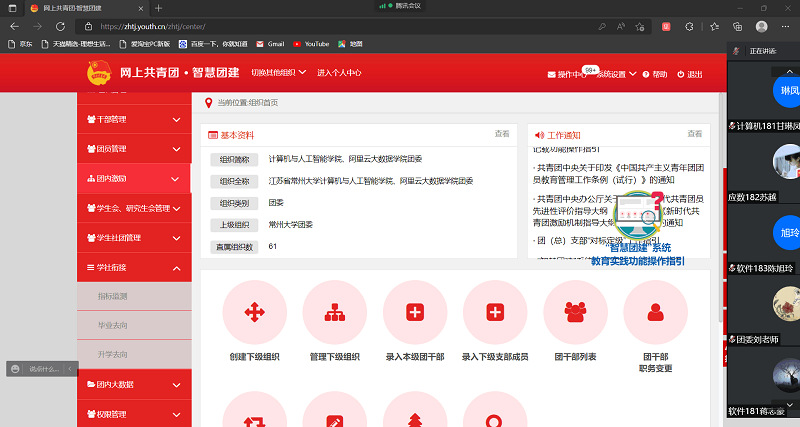800x427 pixels.
Task: Click the 录入下级支部成员 plus icon
Action: coord(495,312)
